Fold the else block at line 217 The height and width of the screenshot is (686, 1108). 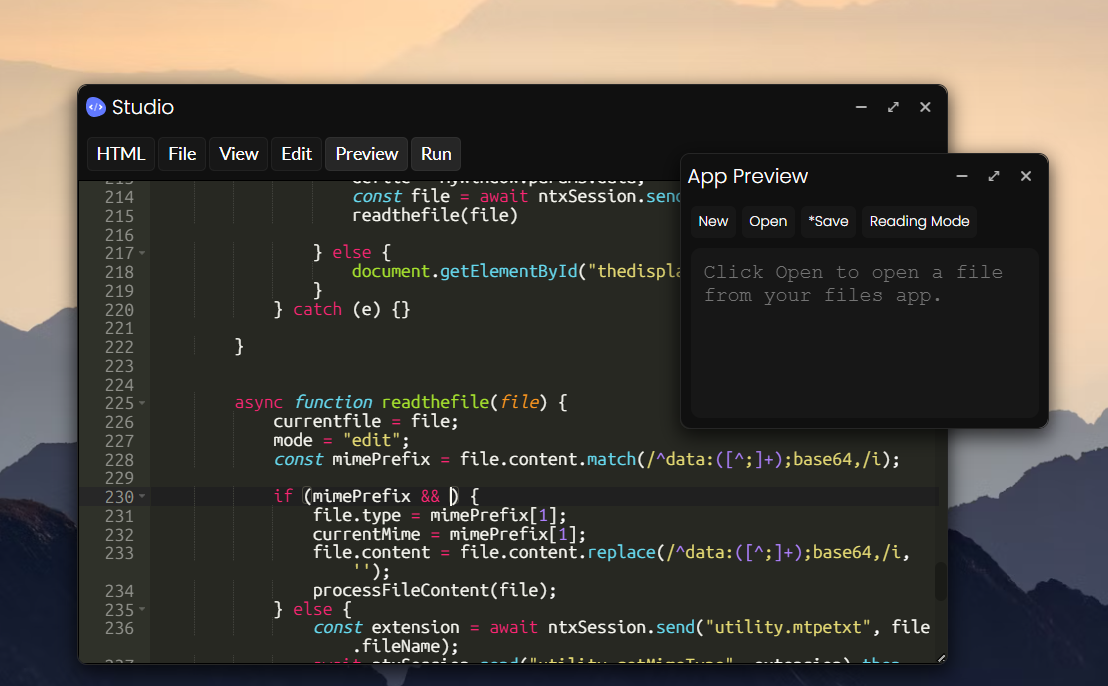[142, 254]
